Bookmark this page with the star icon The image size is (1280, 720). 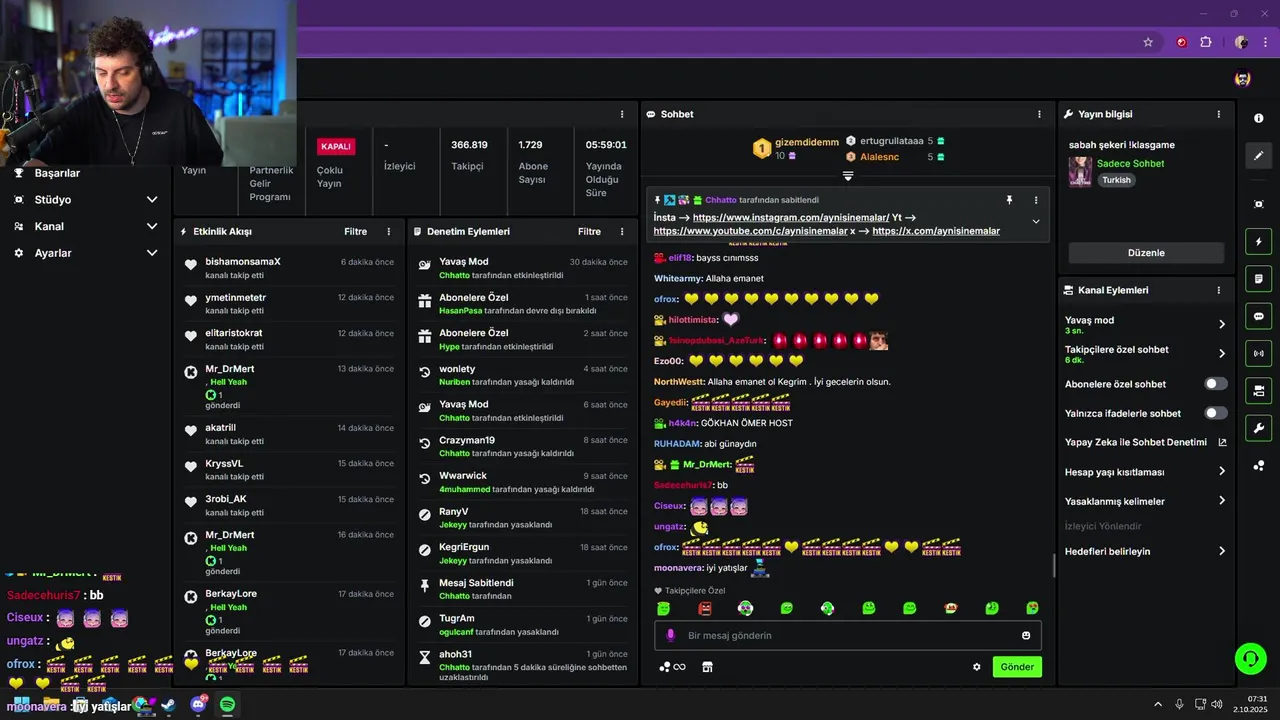tap(1148, 42)
